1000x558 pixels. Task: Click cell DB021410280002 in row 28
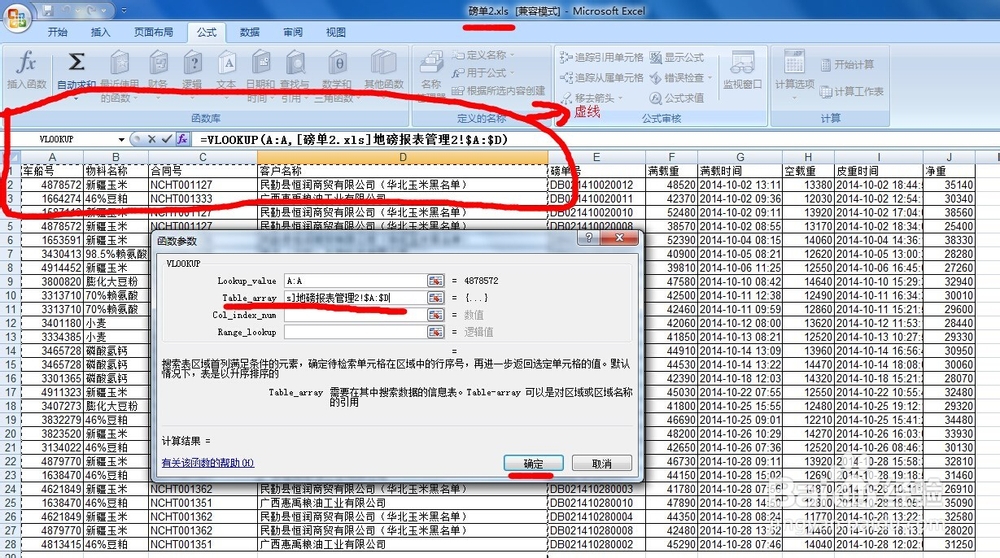click(x=596, y=545)
